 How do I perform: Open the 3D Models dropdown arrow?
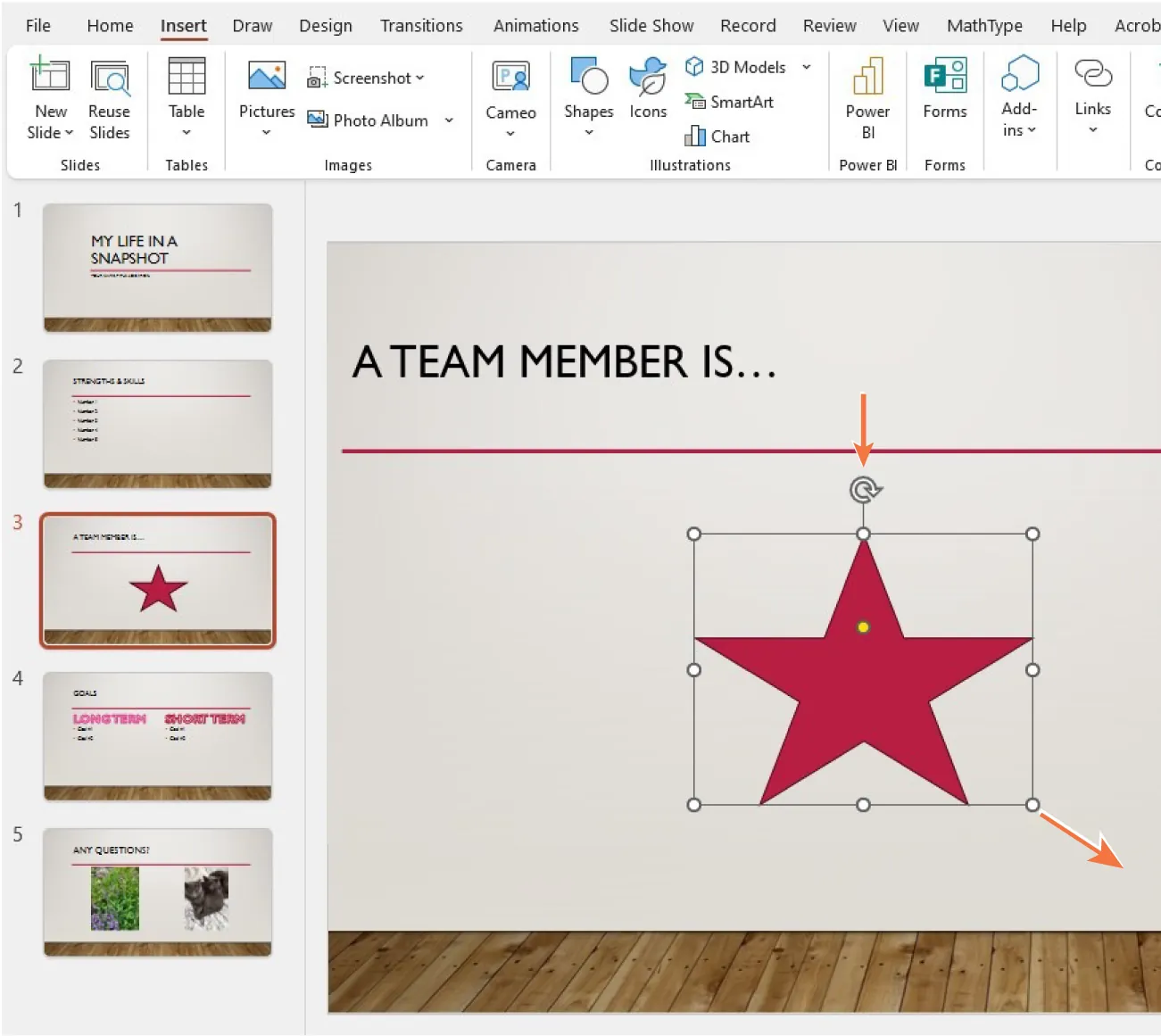click(806, 67)
